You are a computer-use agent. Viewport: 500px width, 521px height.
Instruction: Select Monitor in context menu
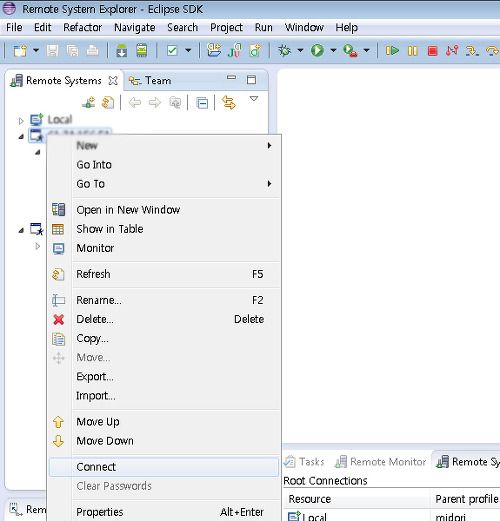click(x=164, y=248)
